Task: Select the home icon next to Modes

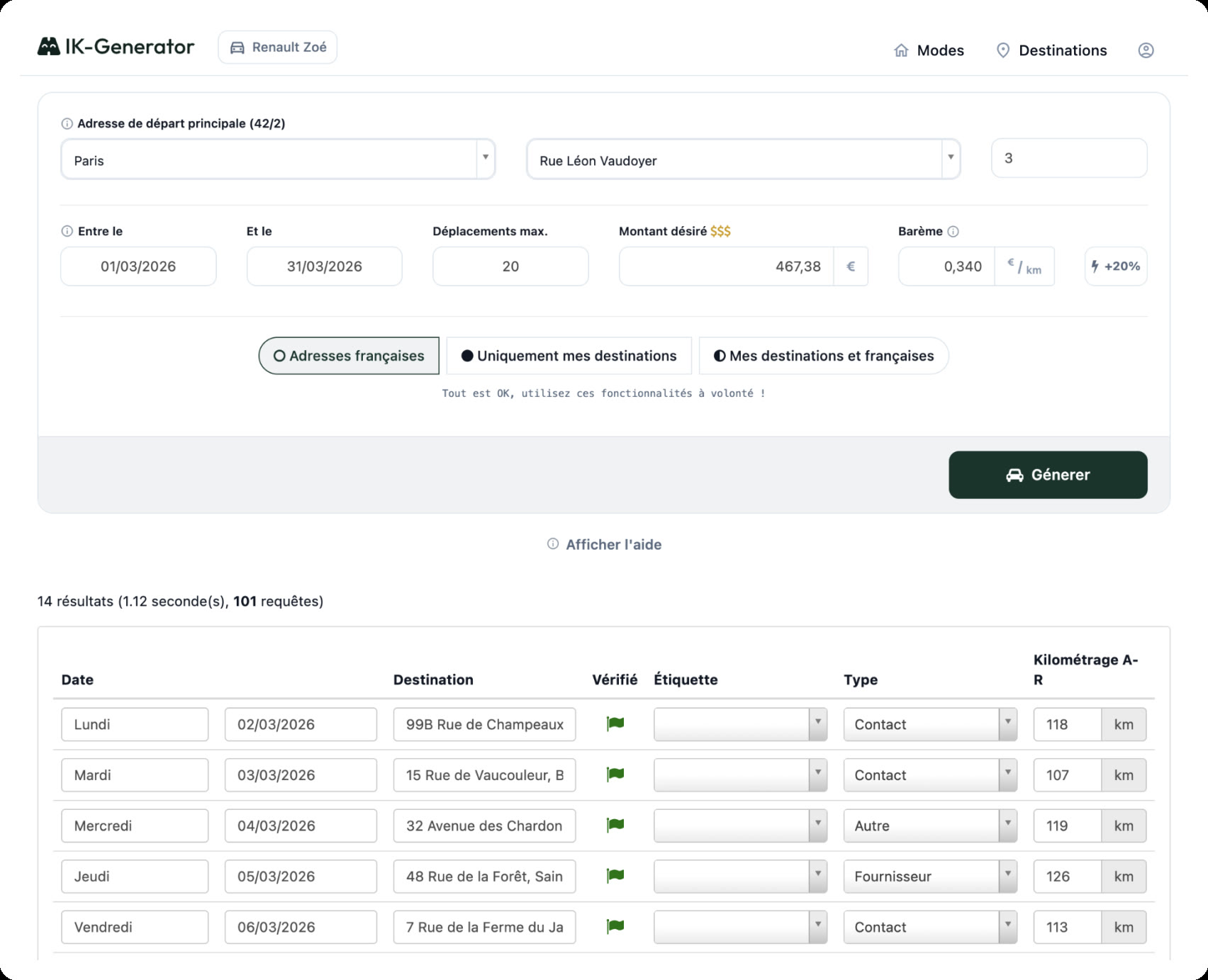Action: [901, 50]
